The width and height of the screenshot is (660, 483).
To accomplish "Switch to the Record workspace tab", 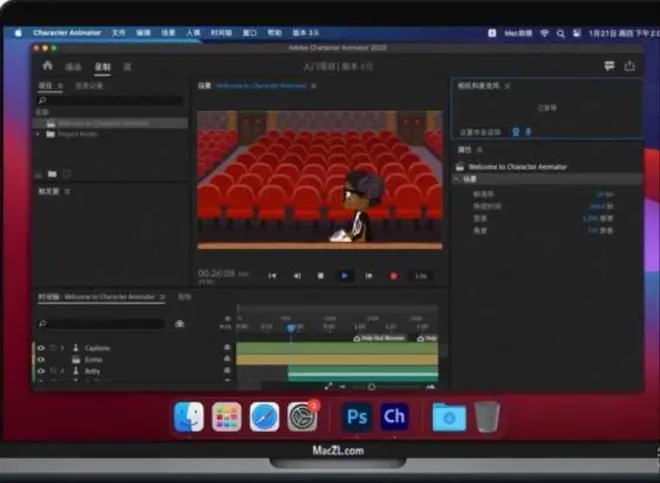I will pyautogui.click(x=102, y=67).
